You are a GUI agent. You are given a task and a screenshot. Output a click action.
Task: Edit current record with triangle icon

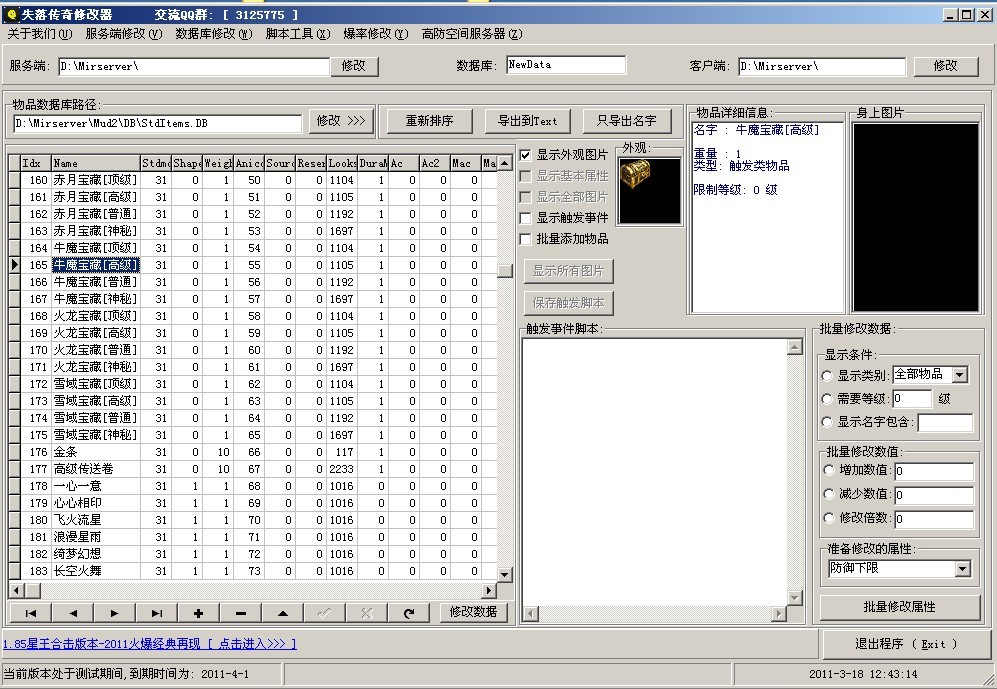click(x=282, y=613)
